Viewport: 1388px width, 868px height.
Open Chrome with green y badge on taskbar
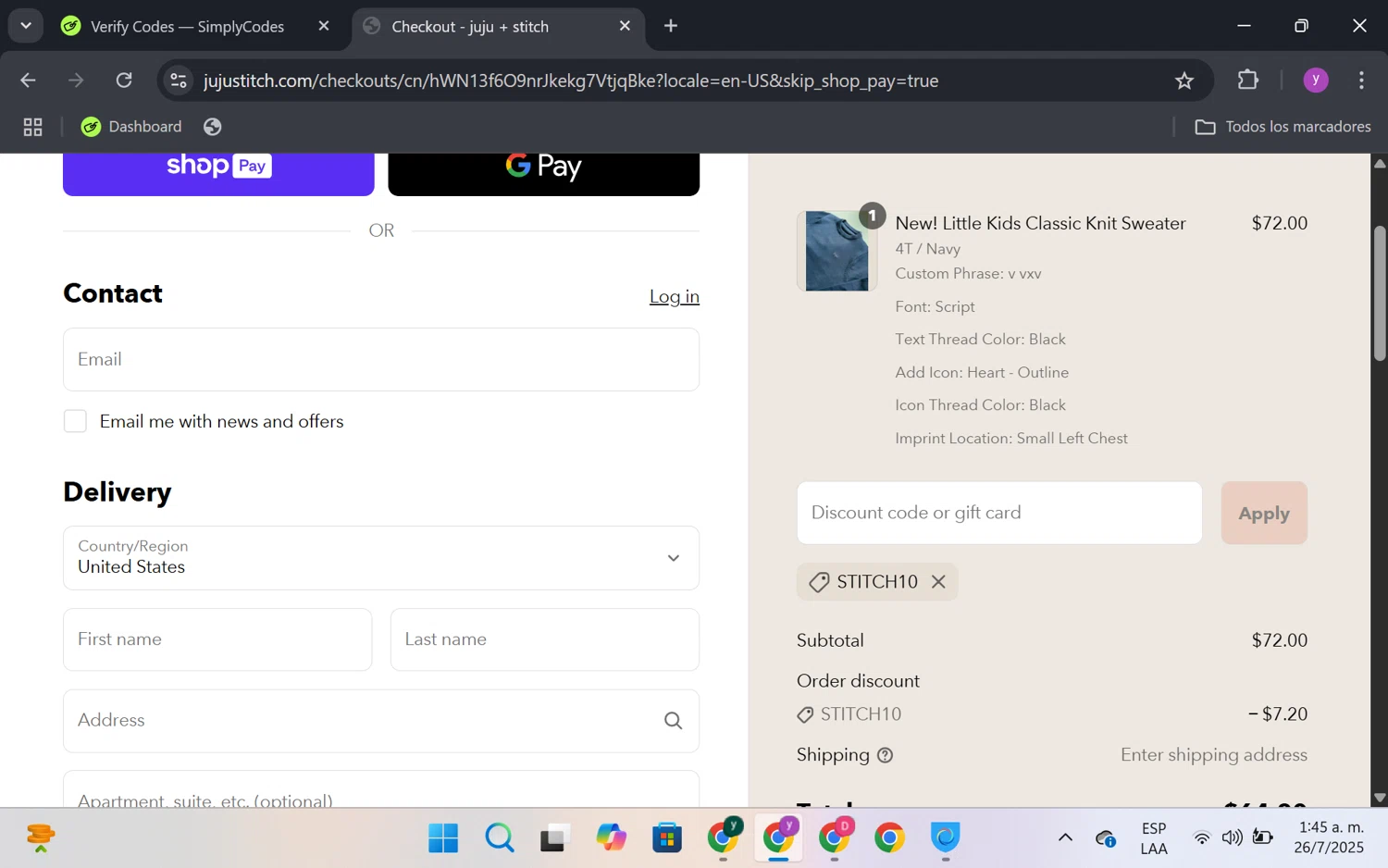tap(724, 837)
